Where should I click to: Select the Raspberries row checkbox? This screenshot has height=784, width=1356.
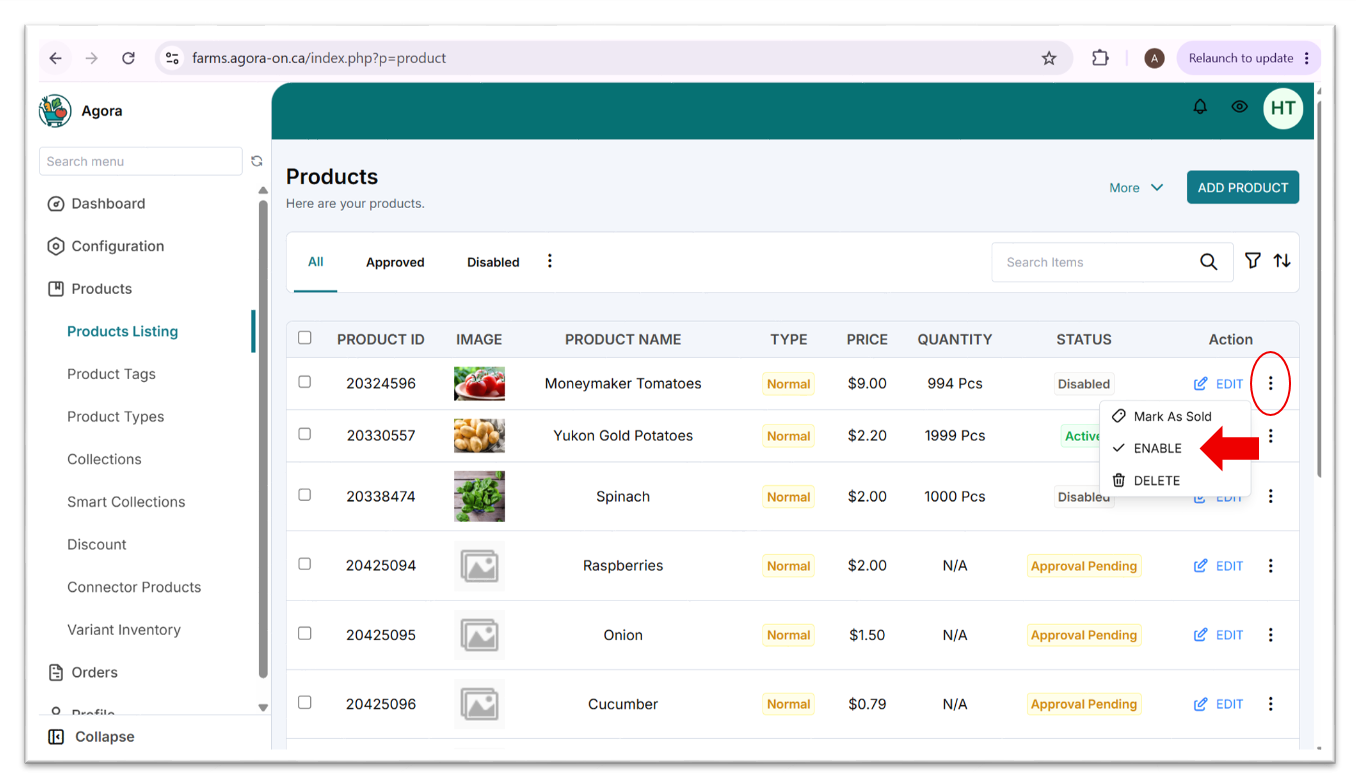pyautogui.click(x=305, y=564)
